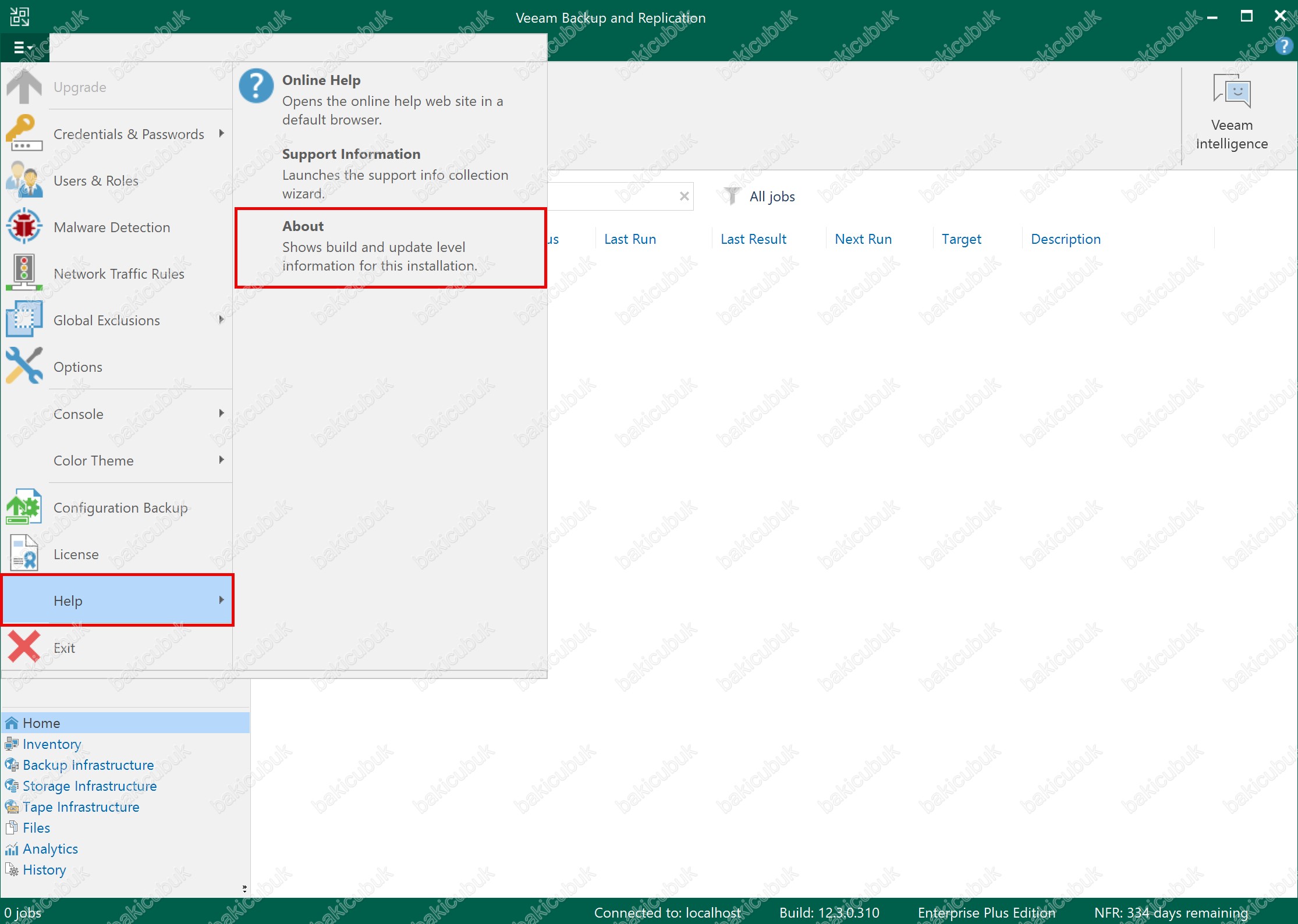Expand navigation pane overflow chevron
The width and height of the screenshot is (1298, 924).
pos(244,889)
